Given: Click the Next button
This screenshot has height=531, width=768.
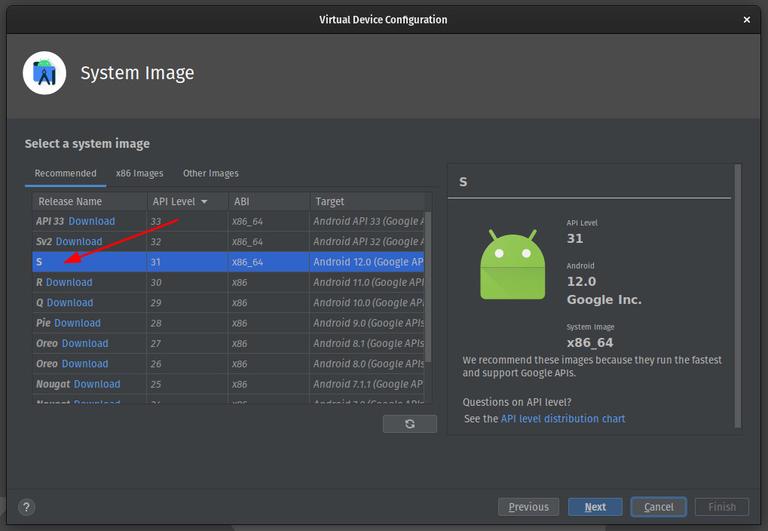Looking at the screenshot, I should (595, 507).
